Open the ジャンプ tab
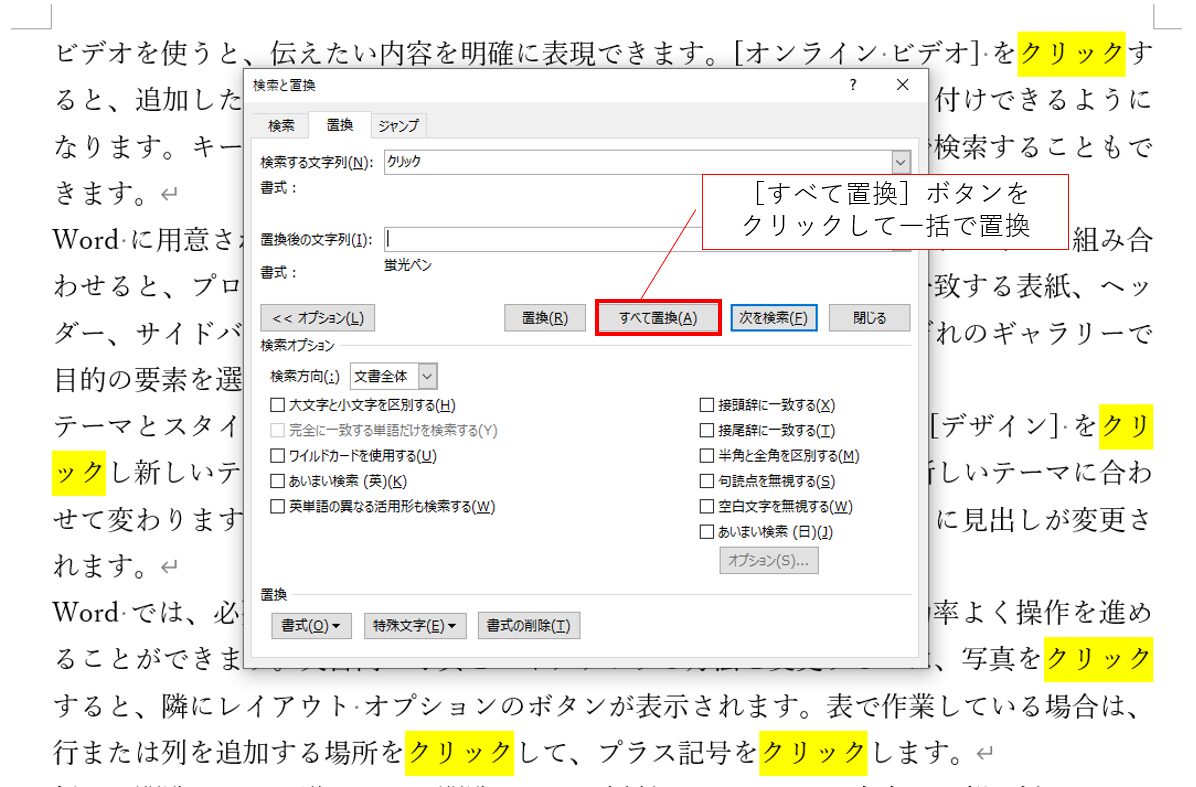 (398, 125)
